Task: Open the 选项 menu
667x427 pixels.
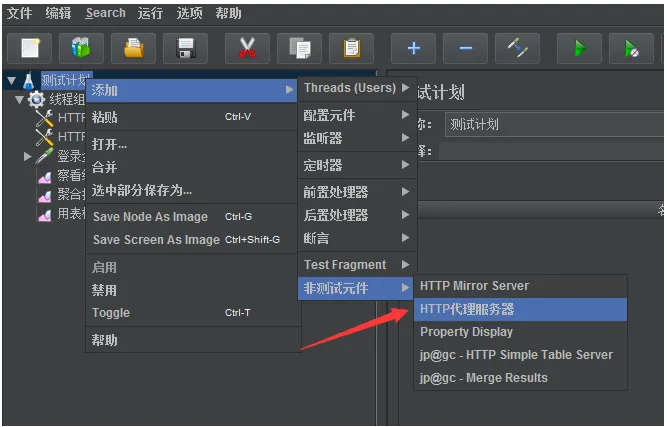Action: click(x=189, y=13)
